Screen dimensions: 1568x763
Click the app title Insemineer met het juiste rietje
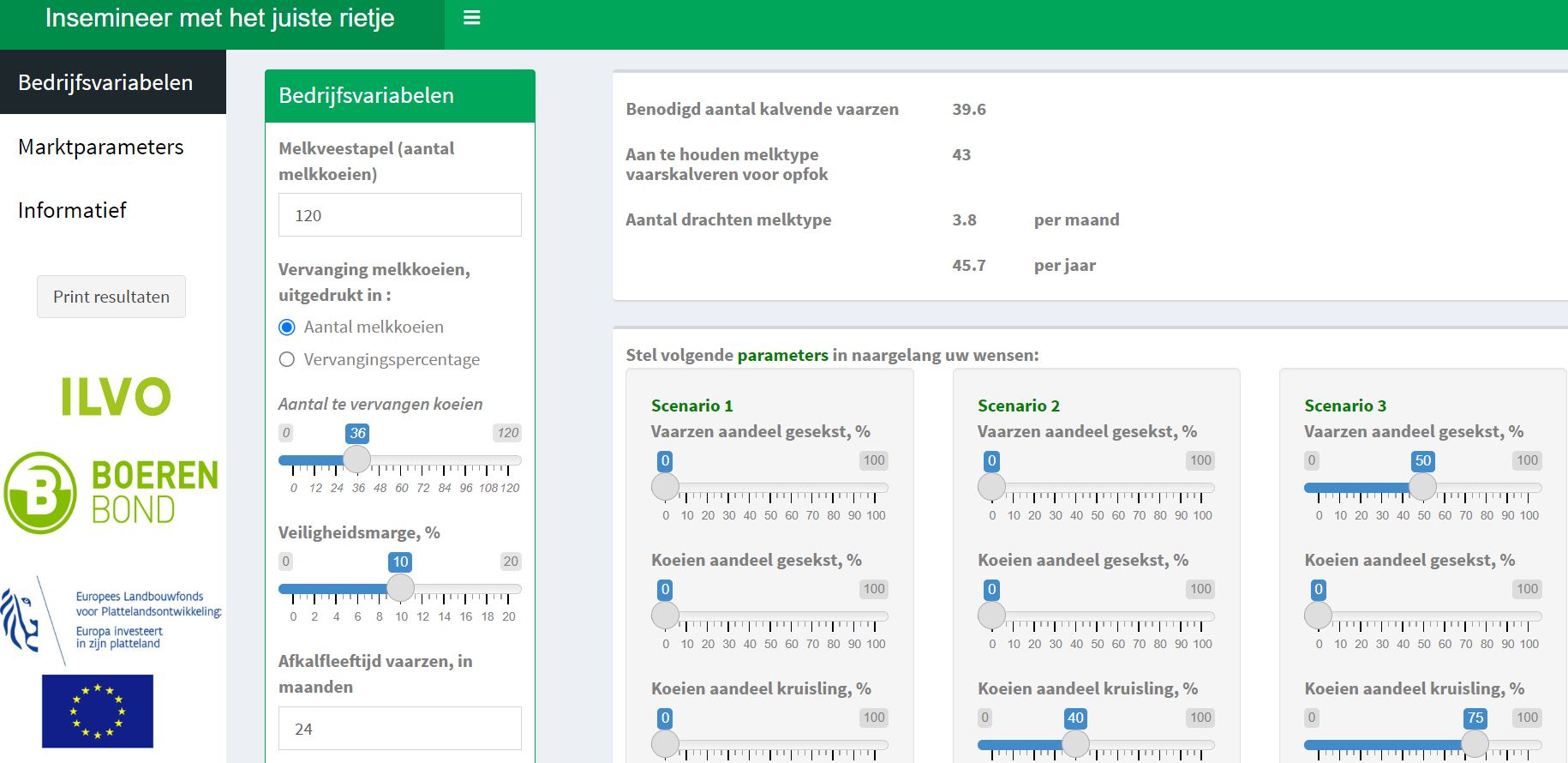(x=220, y=18)
